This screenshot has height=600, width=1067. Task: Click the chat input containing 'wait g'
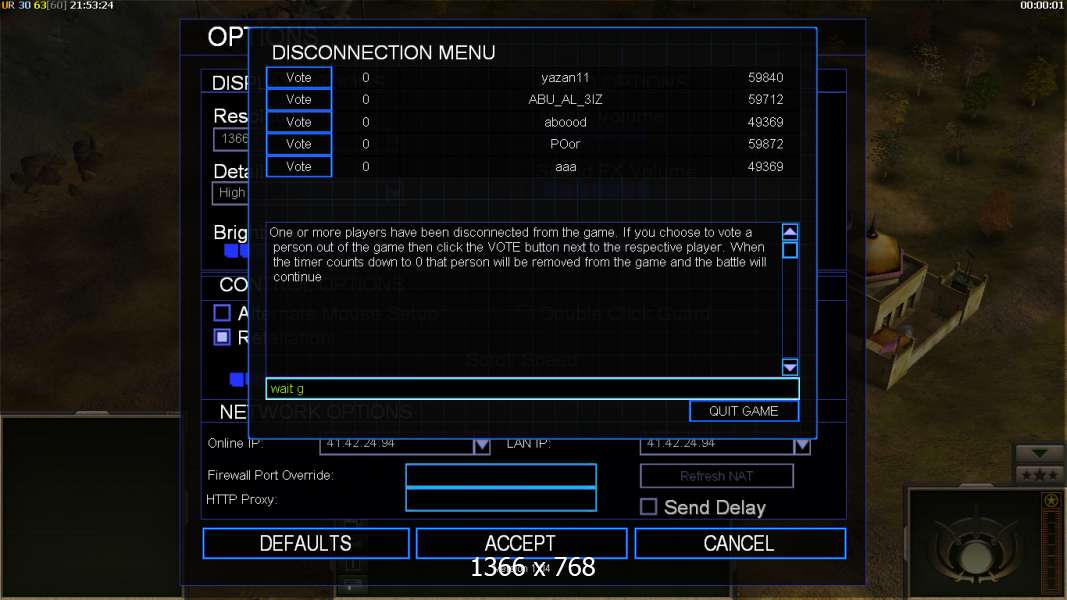(532, 388)
